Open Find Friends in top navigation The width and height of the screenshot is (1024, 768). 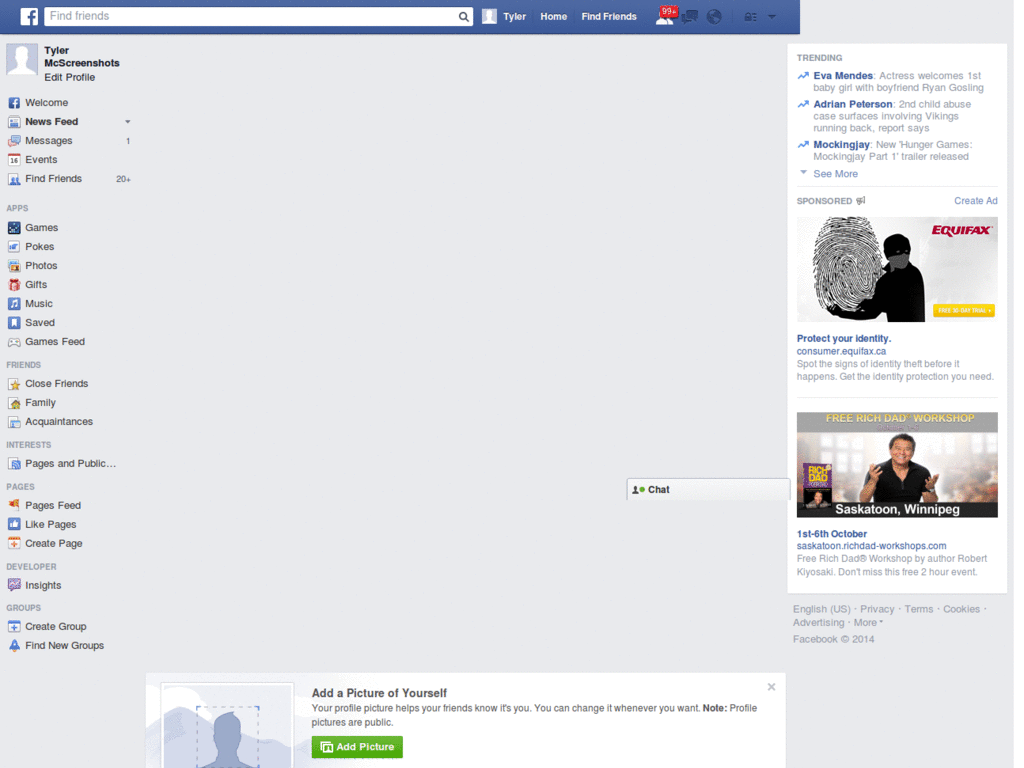[x=609, y=16]
